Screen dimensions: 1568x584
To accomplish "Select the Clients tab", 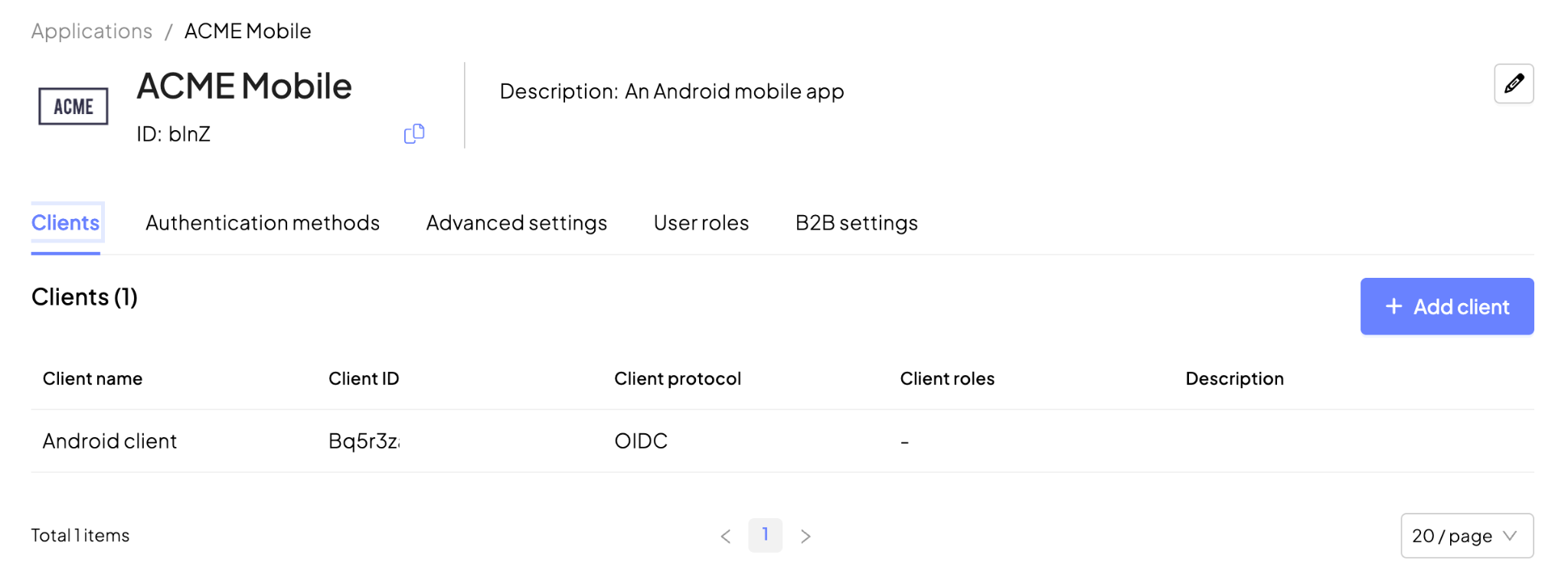I will [66, 223].
